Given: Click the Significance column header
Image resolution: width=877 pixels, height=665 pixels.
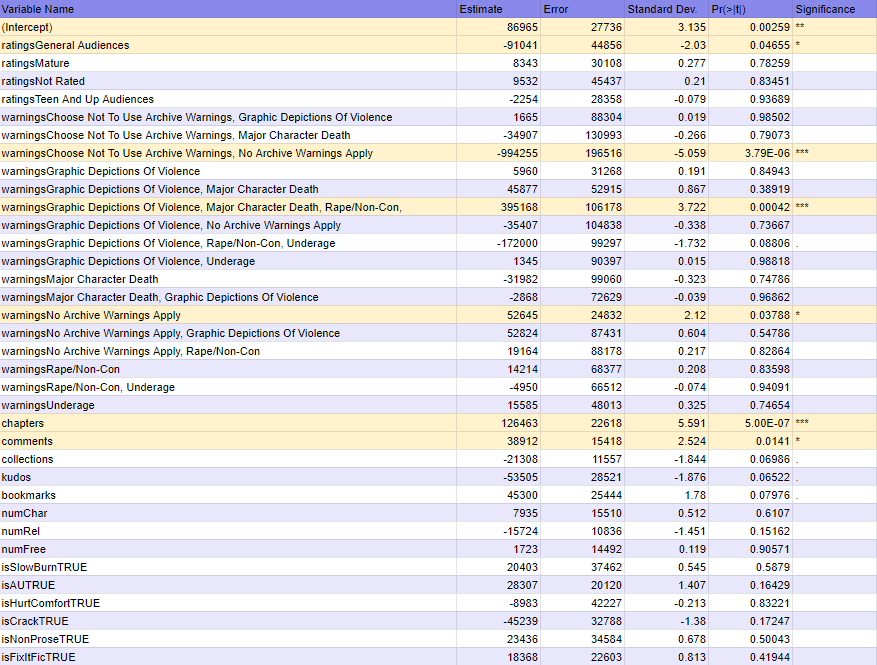Looking at the screenshot, I should point(835,9).
